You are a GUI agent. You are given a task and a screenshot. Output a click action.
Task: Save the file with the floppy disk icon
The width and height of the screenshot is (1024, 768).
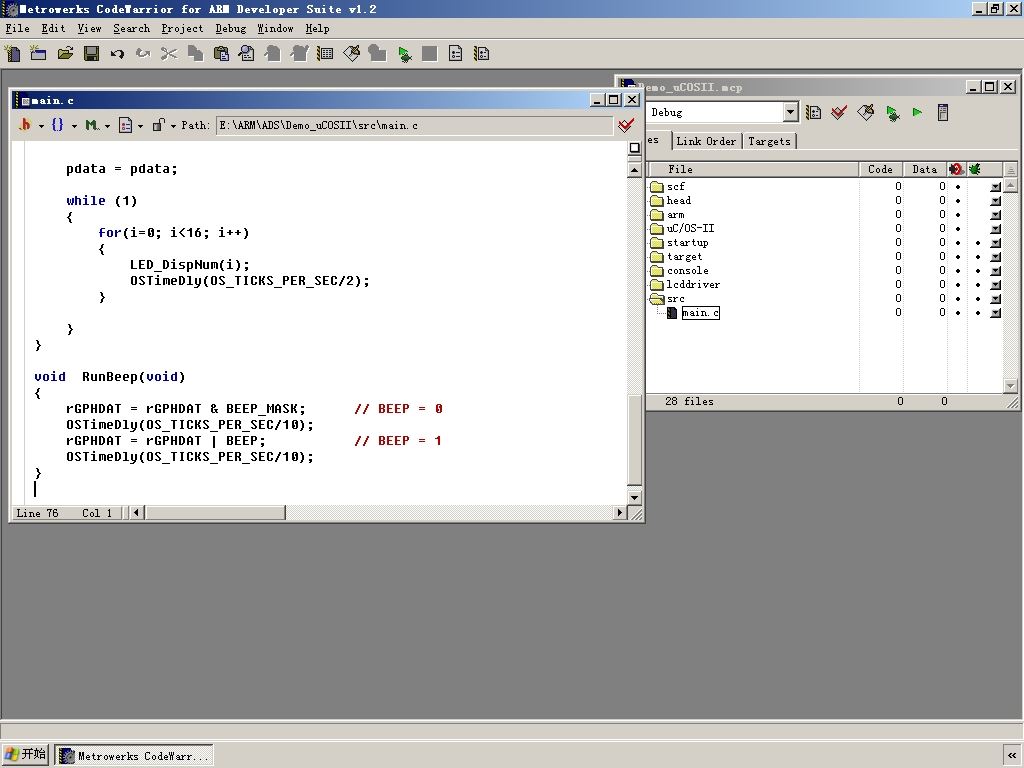(x=91, y=54)
